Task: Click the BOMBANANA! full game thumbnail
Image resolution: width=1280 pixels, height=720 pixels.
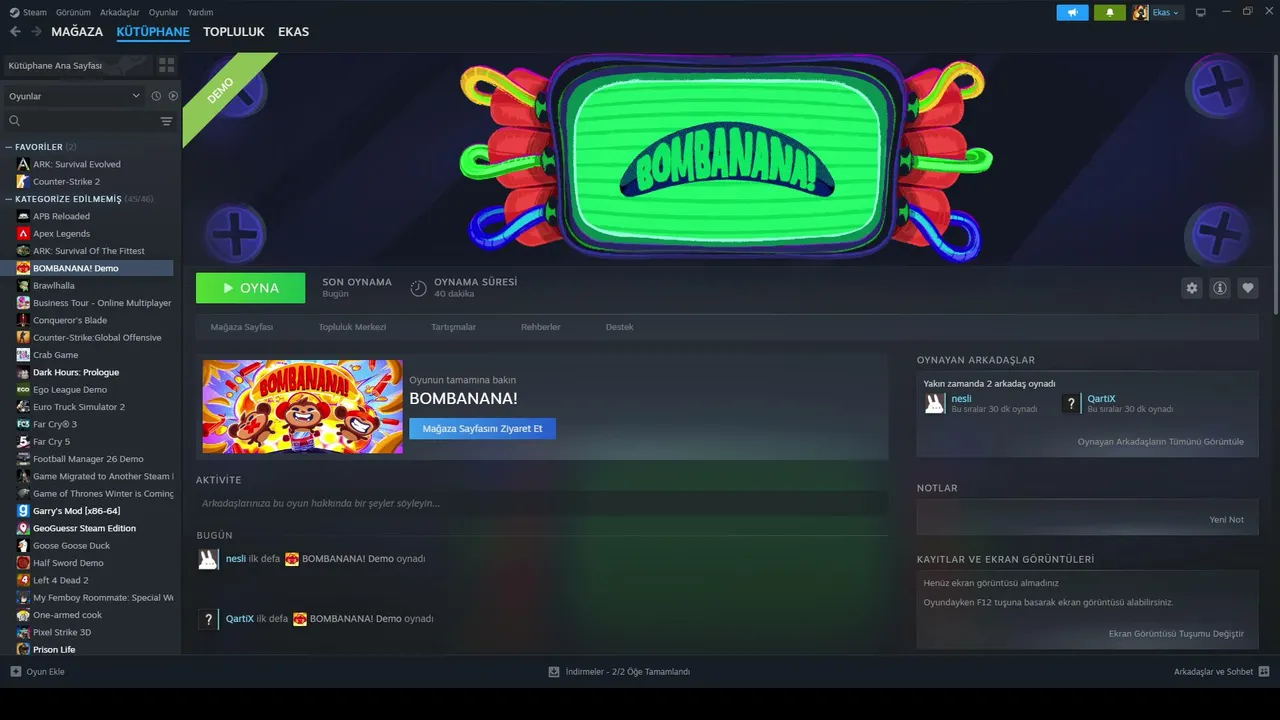Action: (x=303, y=407)
